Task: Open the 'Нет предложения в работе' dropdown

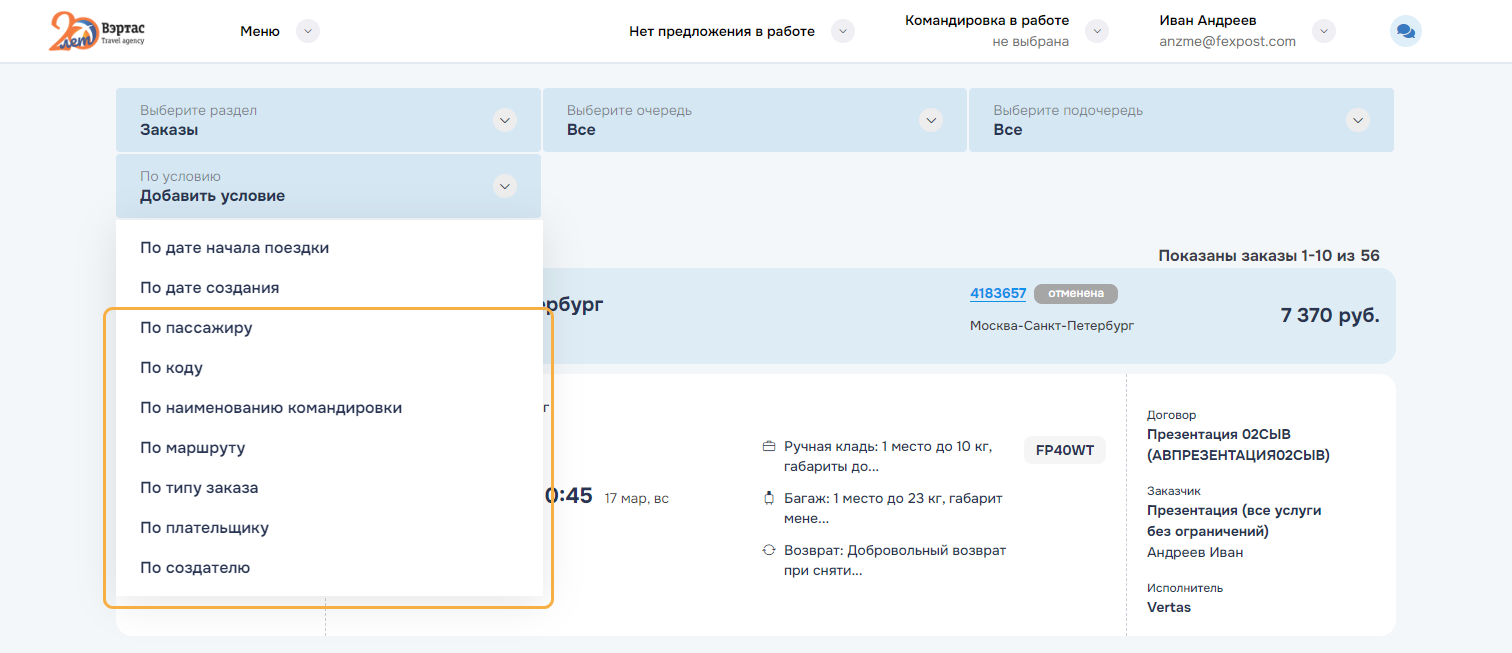Action: tap(843, 31)
